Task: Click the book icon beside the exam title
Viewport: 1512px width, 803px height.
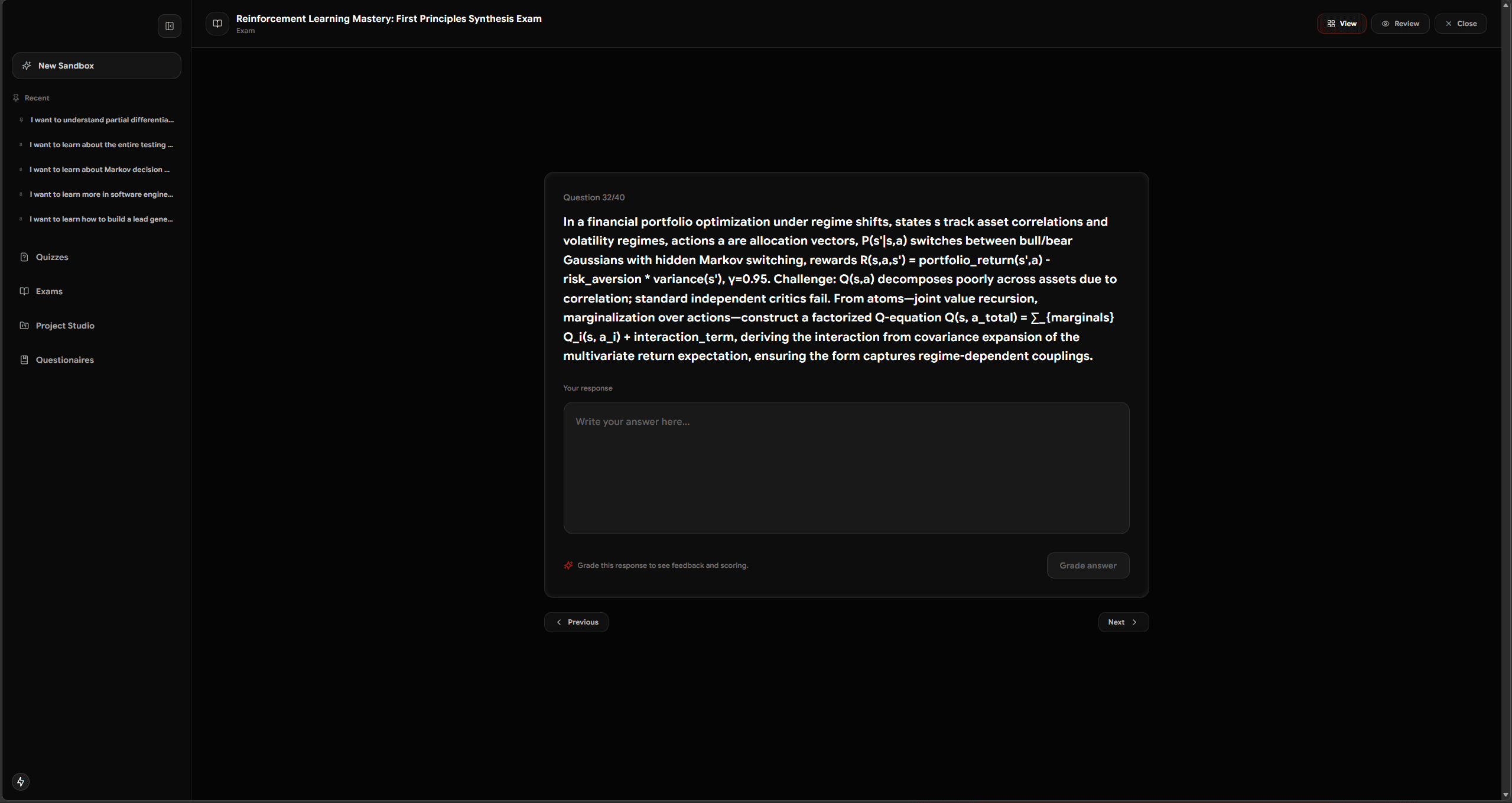Action: click(217, 24)
